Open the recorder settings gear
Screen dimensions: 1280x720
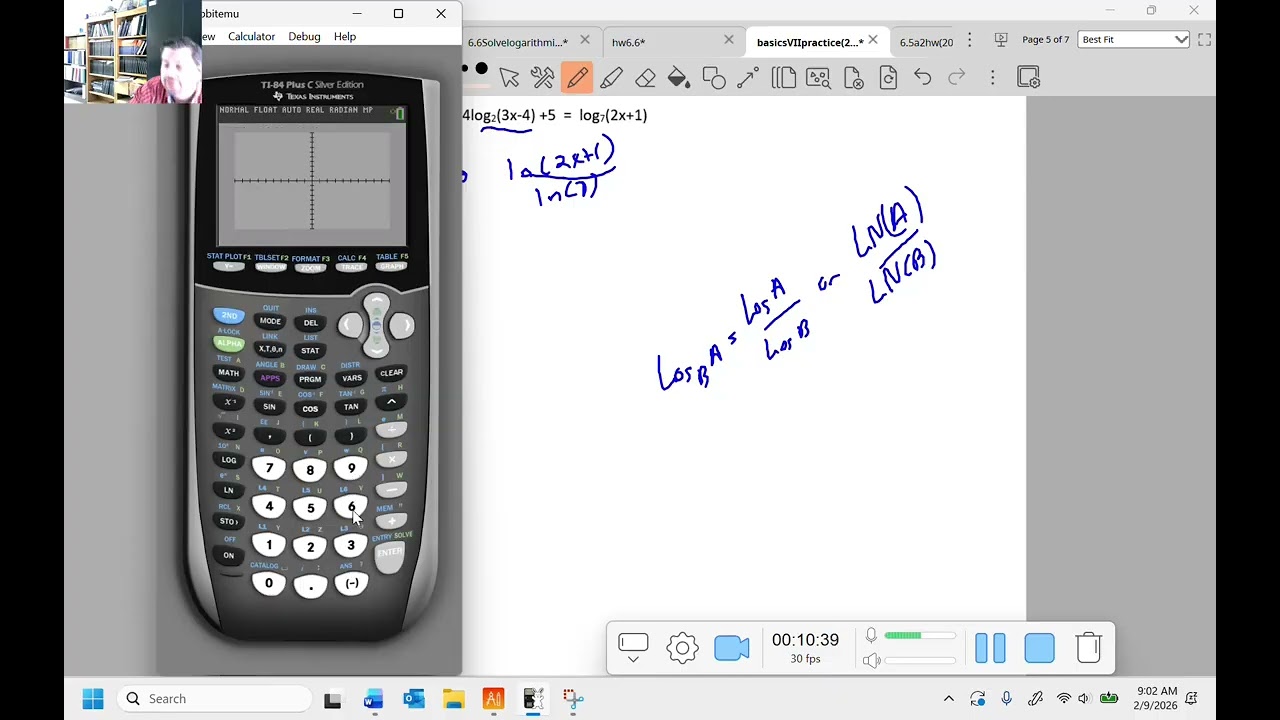[x=682, y=648]
